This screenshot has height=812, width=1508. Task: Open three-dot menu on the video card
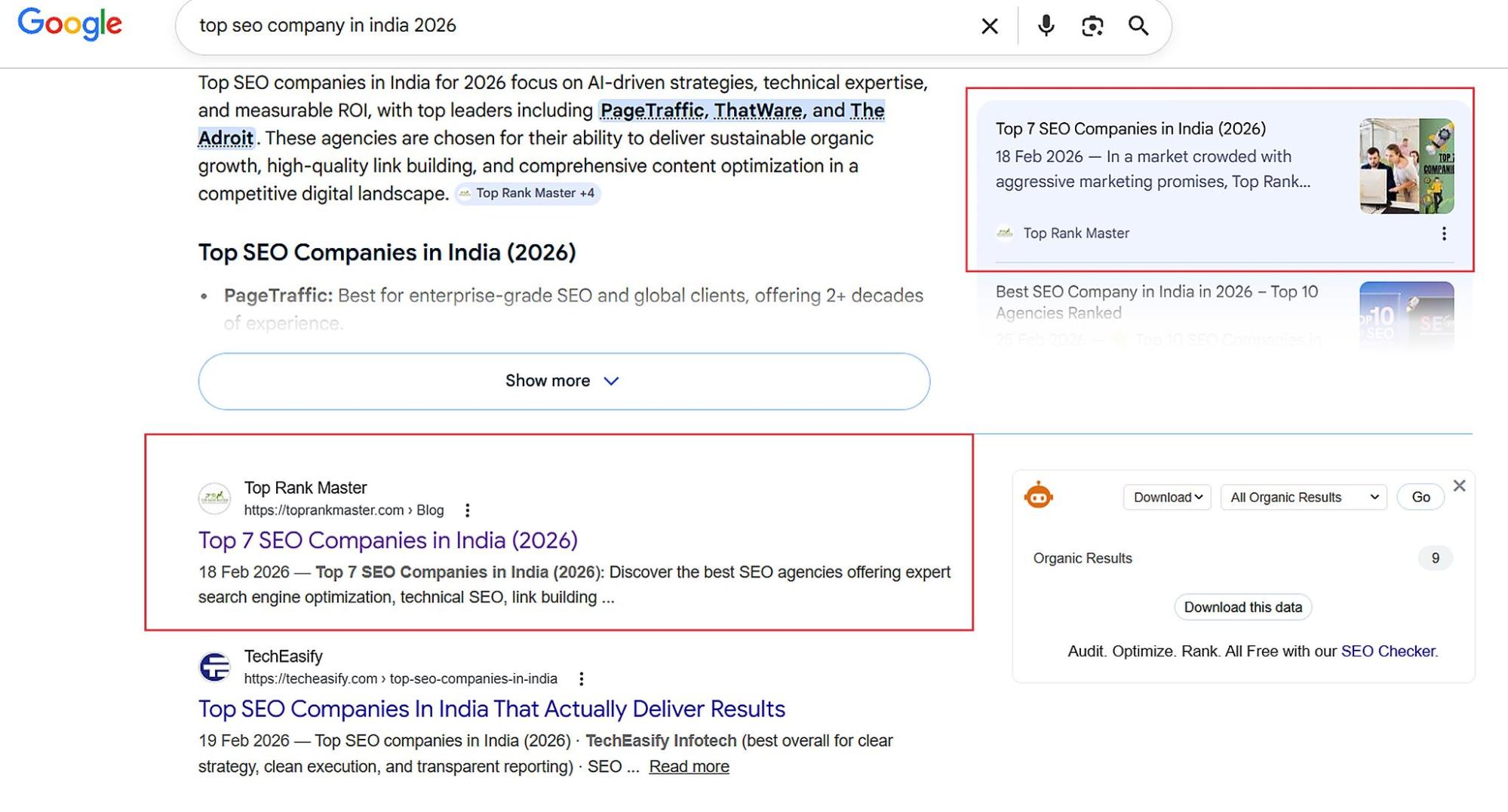[1445, 234]
